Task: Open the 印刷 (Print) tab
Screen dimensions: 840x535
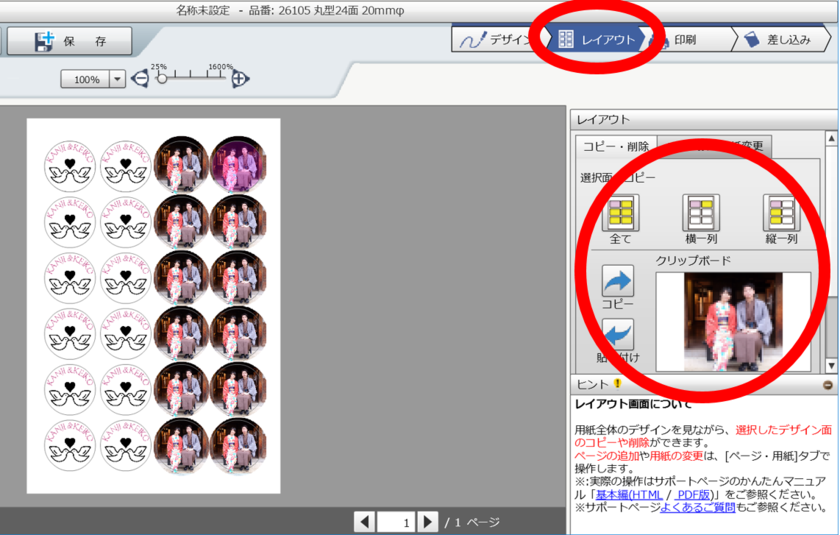Action: coord(683,40)
